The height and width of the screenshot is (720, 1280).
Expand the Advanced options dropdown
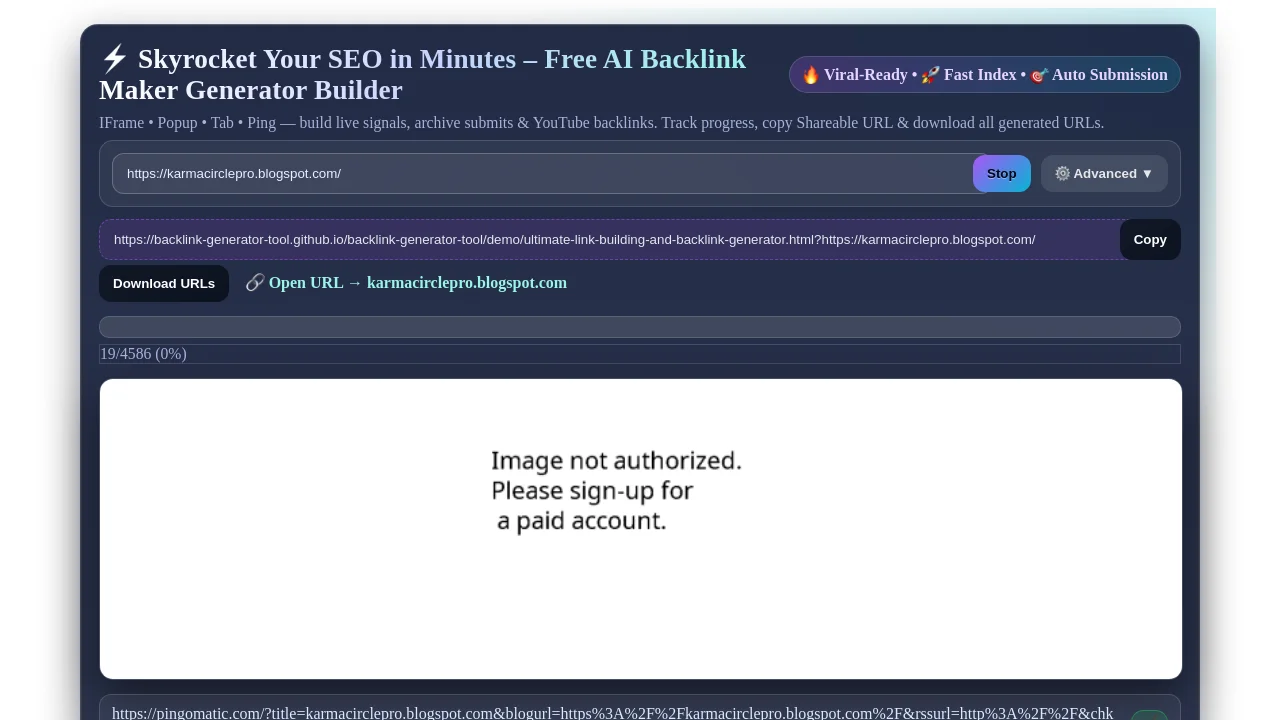coord(1104,173)
